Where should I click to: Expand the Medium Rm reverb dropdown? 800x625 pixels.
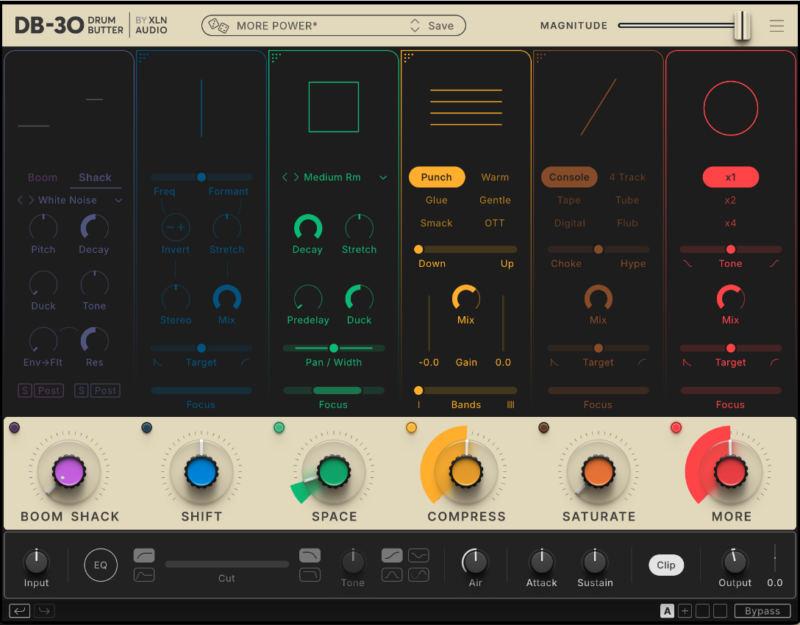coord(383,178)
